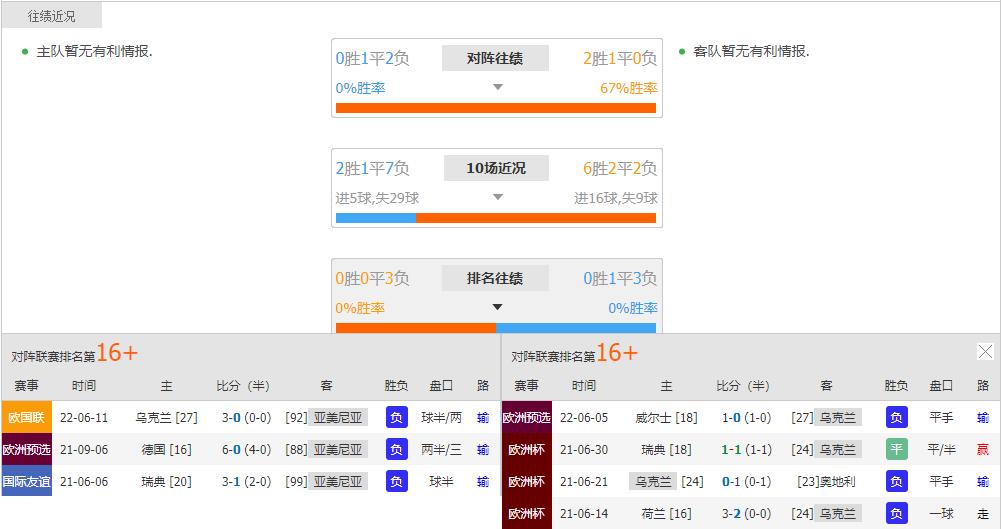Click 乌克兰 home team in 21-06-21 row
1001x529 pixels.
(x=653, y=481)
